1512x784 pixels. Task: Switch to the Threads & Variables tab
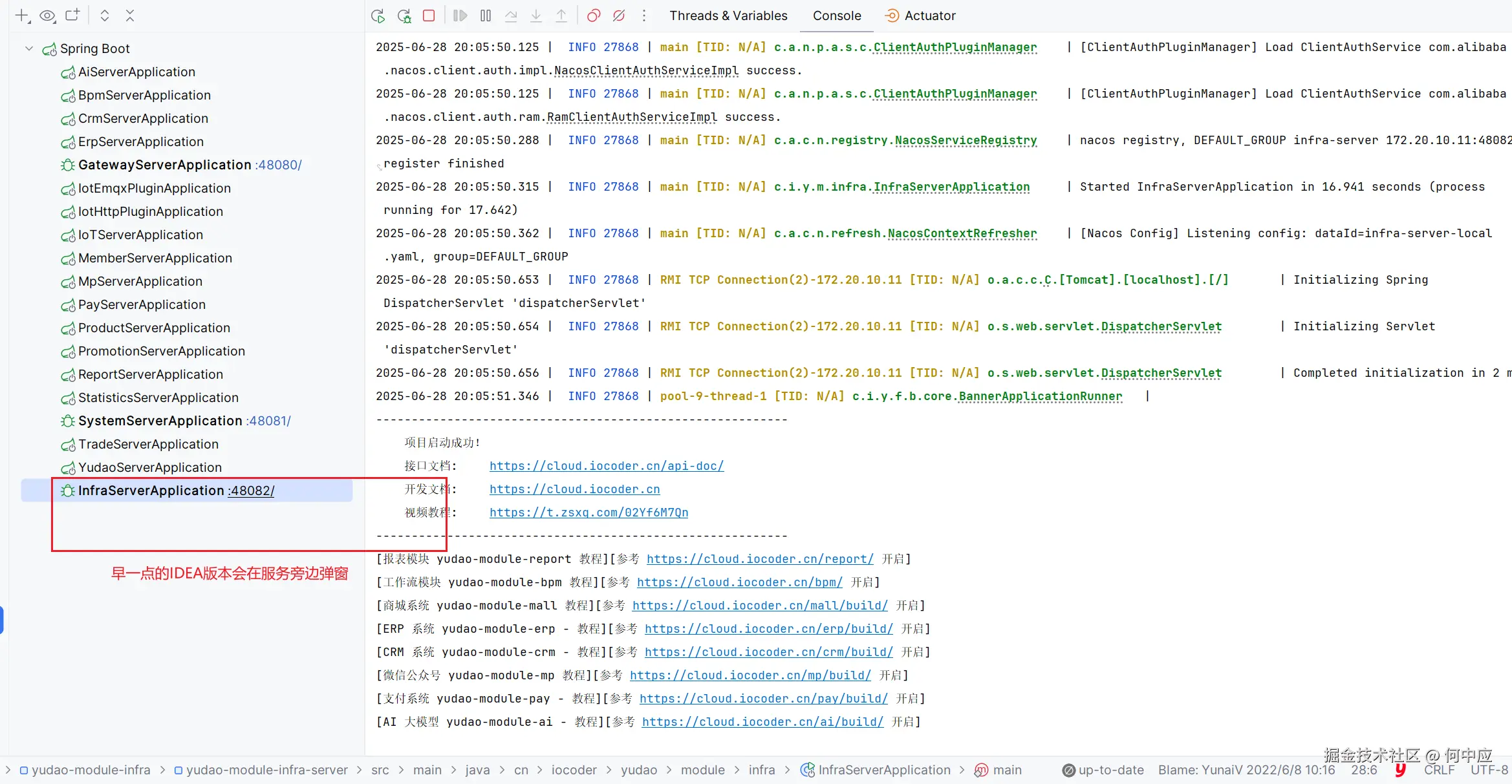tap(728, 16)
